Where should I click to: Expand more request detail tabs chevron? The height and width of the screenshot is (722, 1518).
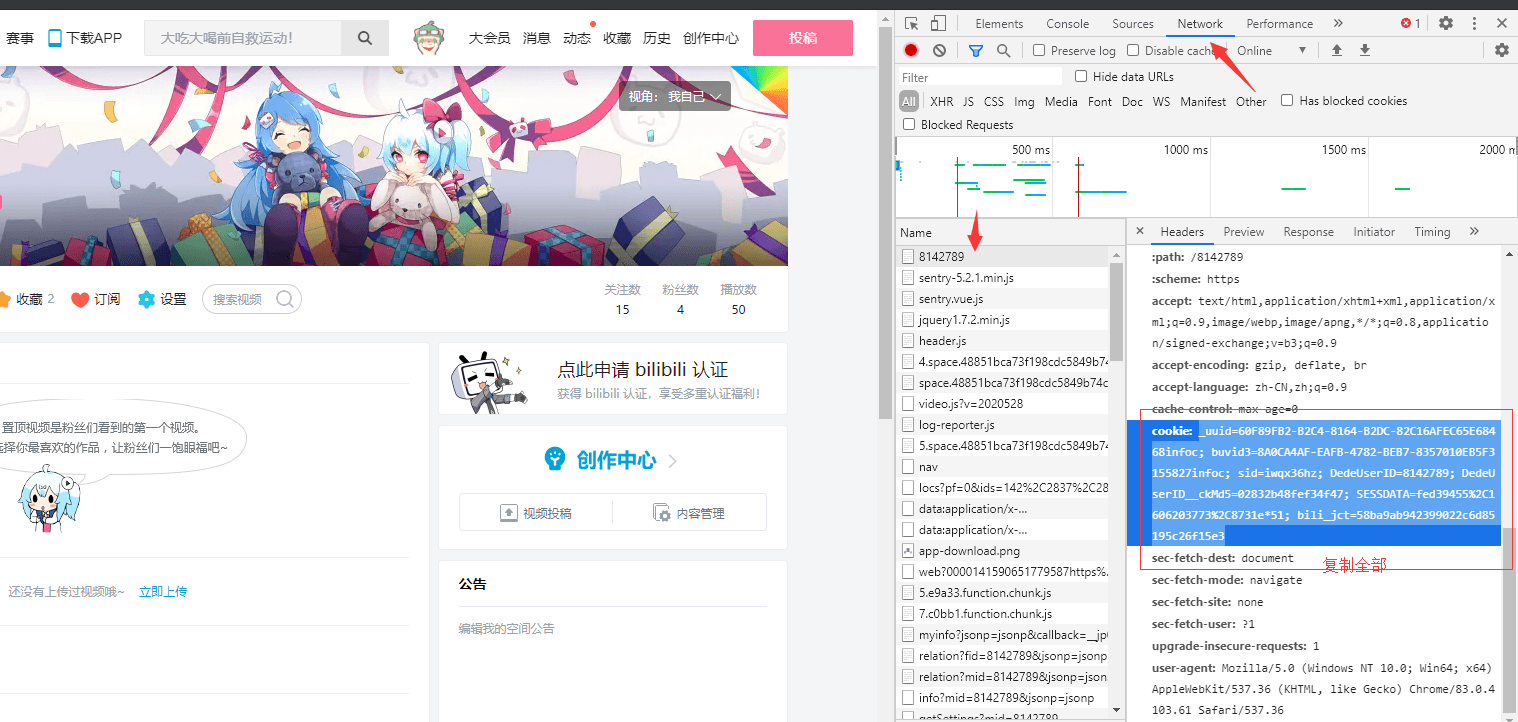click(1474, 231)
